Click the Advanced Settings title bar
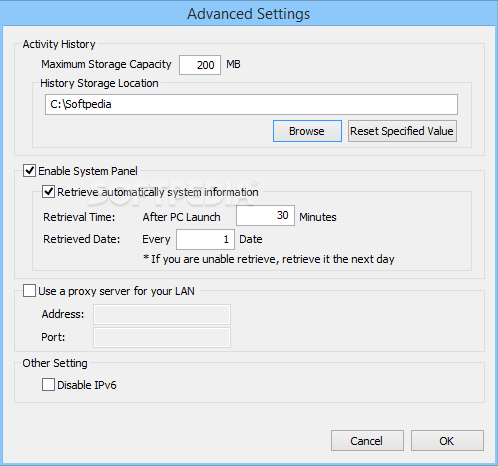The image size is (498, 466). click(x=249, y=13)
